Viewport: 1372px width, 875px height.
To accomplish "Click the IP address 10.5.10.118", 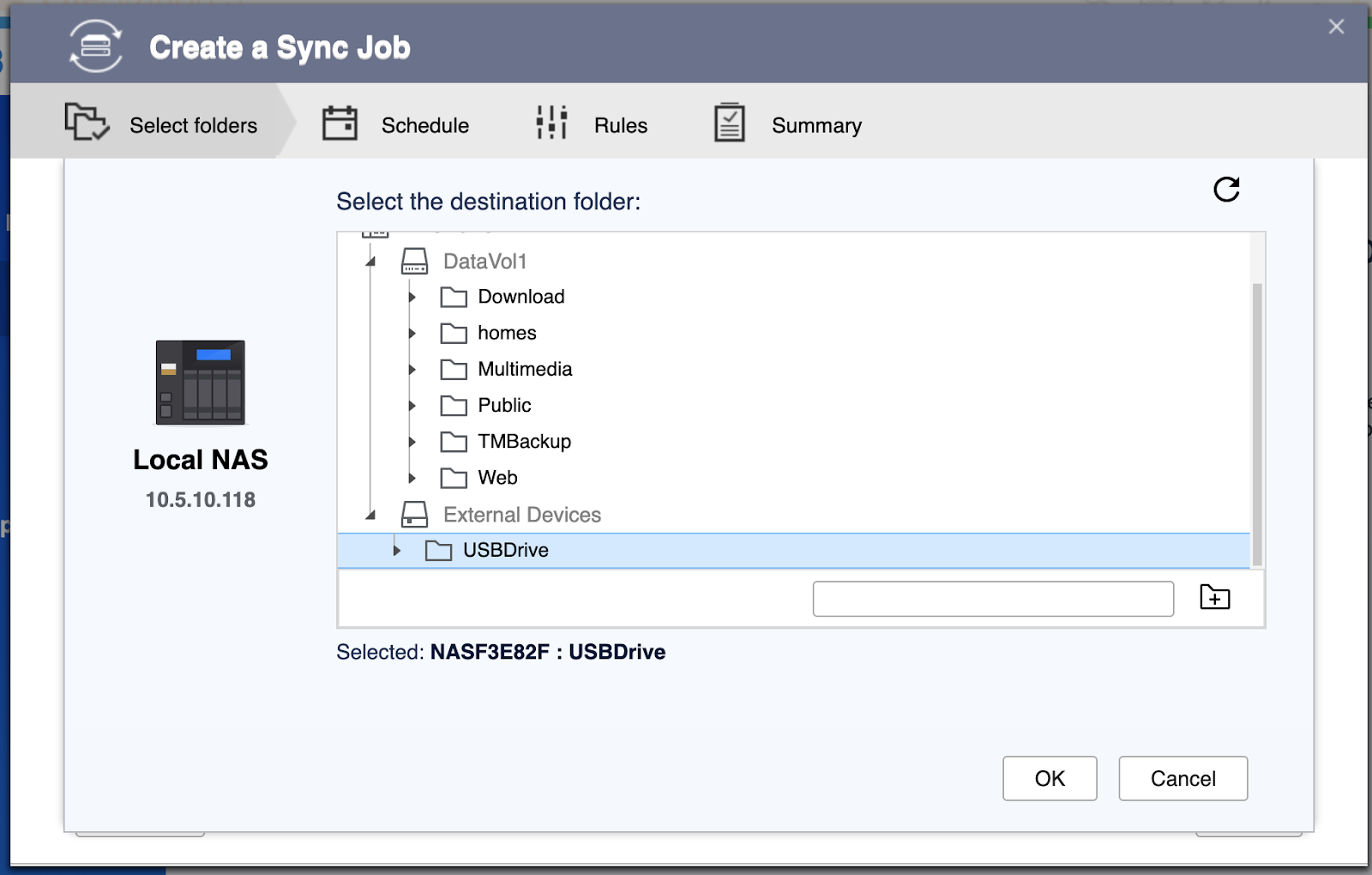I will [201, 500].
